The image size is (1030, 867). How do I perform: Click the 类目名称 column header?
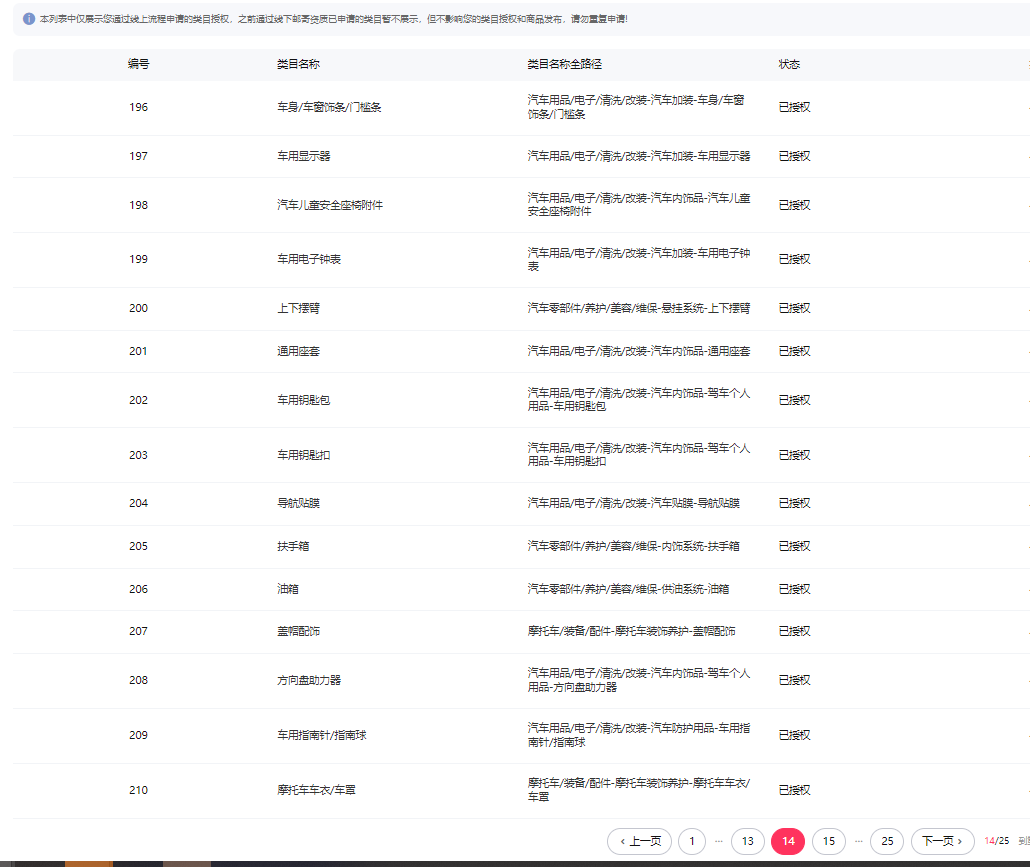(298, 64)
